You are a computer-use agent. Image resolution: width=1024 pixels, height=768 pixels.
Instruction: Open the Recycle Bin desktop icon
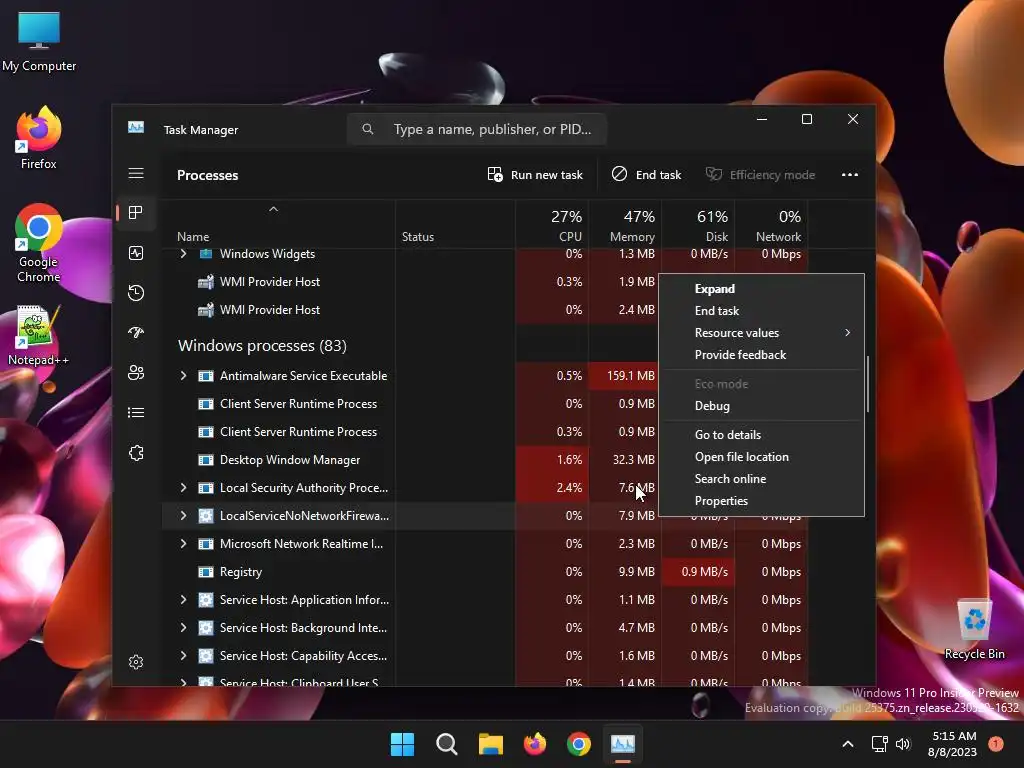tap(974, 630)
